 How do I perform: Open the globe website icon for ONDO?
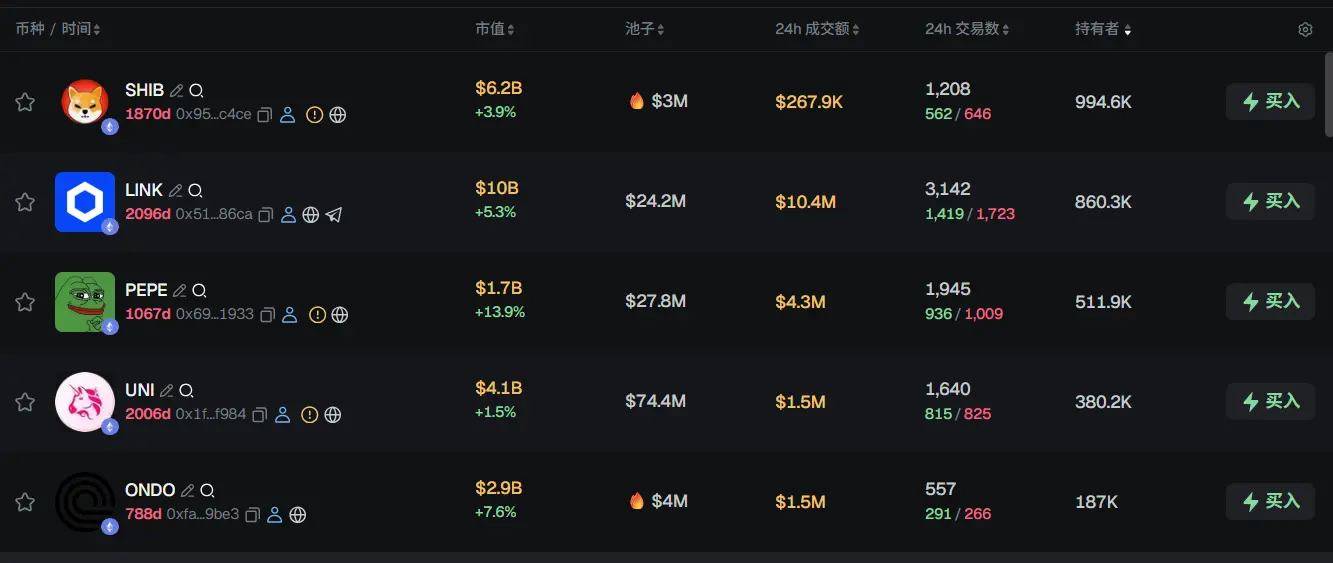pyautogui.click(x=297, y=515)
